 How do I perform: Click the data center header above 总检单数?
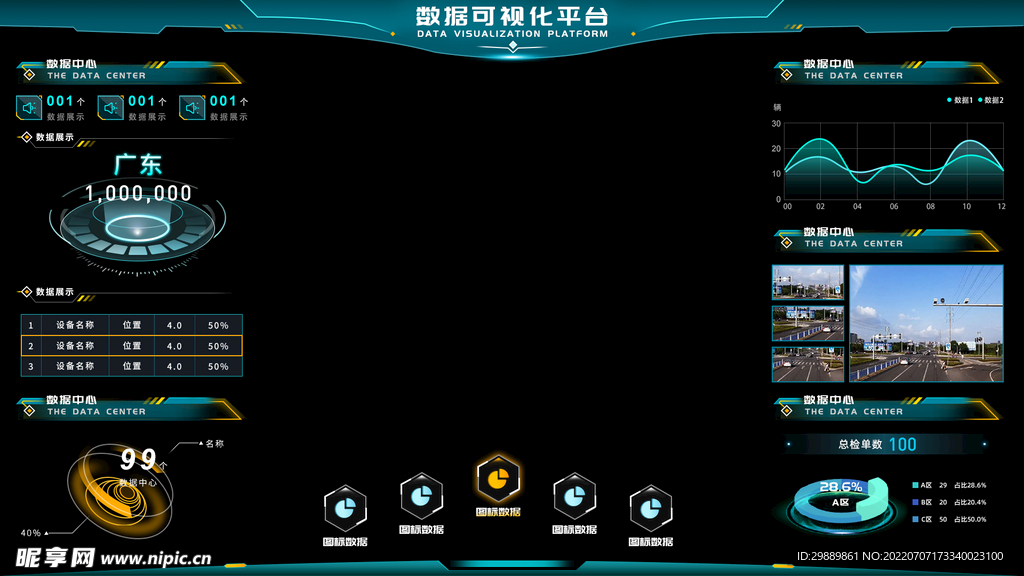tap(887, 408)
